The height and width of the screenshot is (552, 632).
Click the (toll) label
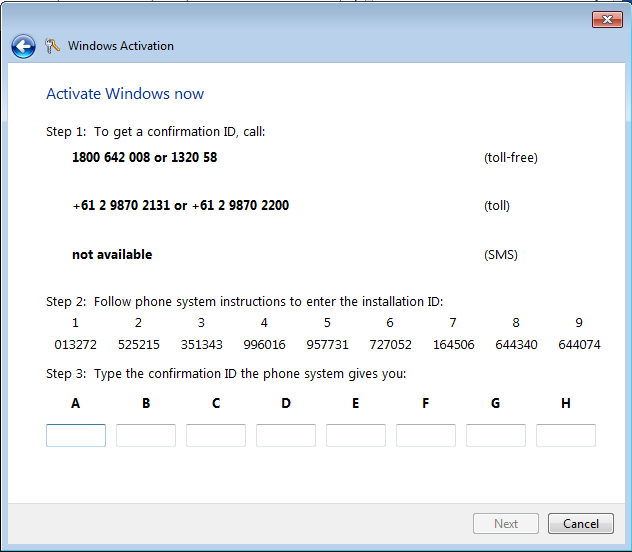point(497,206)
